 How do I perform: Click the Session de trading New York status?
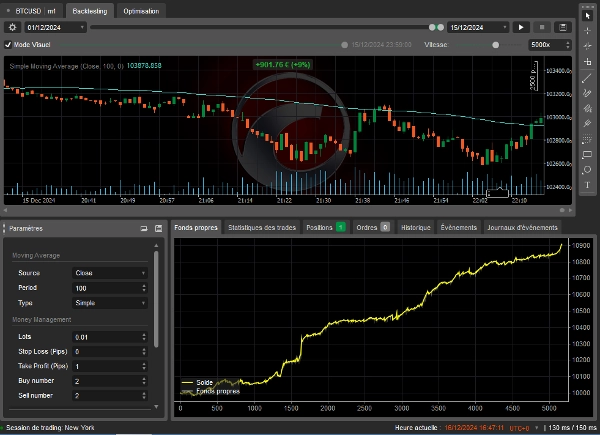tap(50, 428)
